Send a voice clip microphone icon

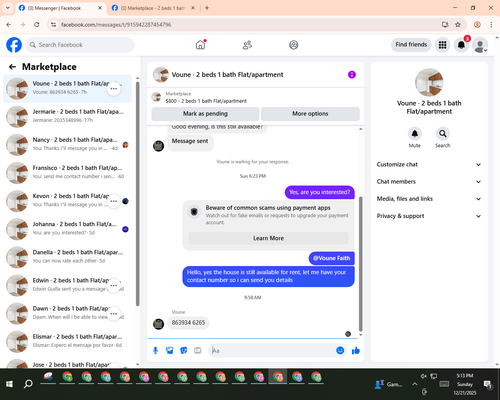[155, 350]
